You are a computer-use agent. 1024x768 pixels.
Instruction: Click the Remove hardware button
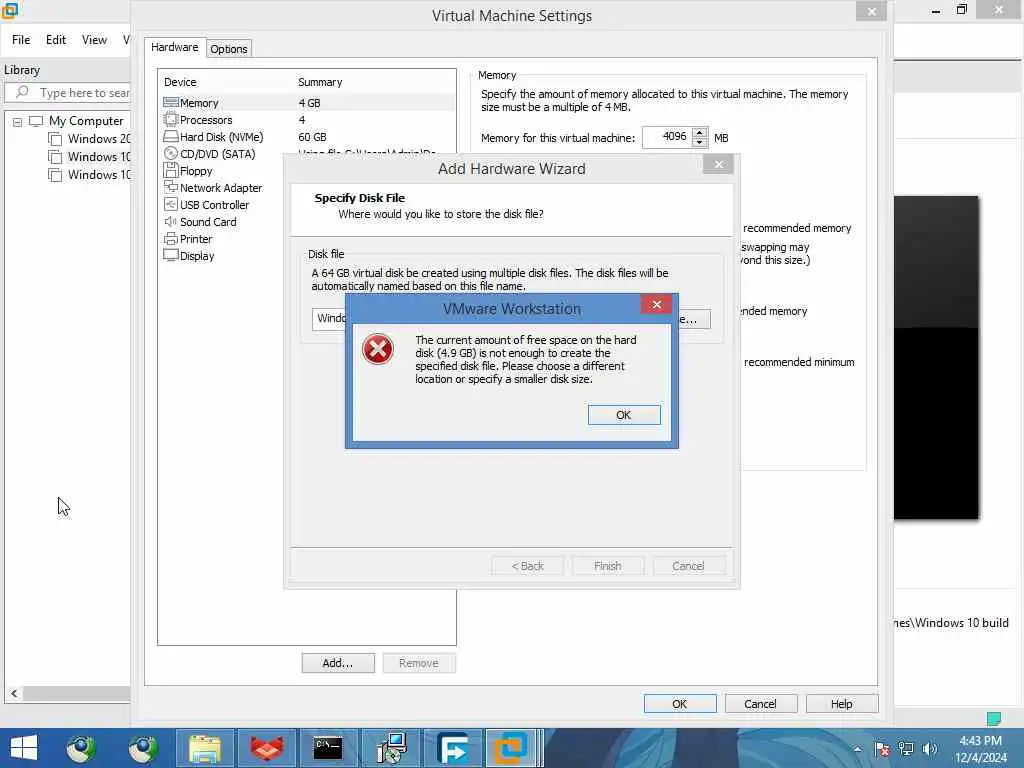(x=419, y=663)
